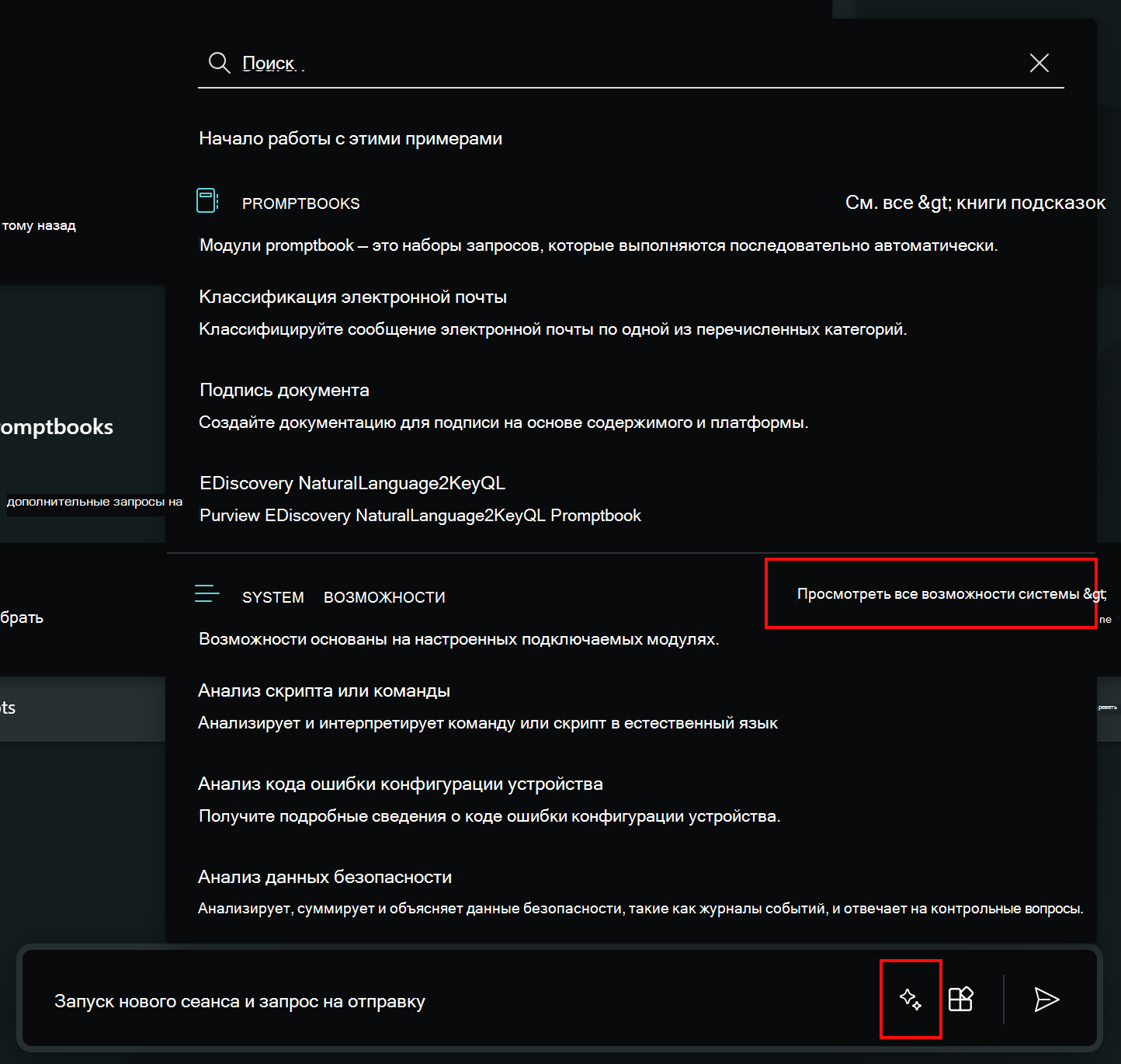Click the 'SYSTEM ВОЗМОЖНОСТИ' section heading
This screenshot has height=1064, width=1121.
(343, 597)
